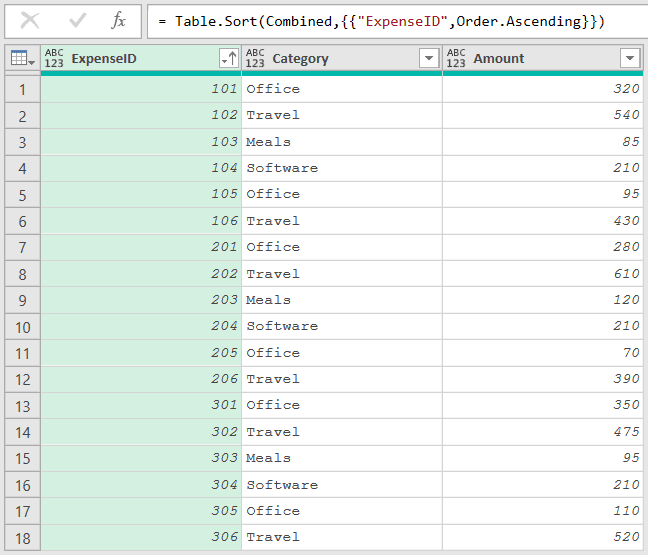Viewport: 648px width, 555px height.
Task: Click Amount cell 95 in row 5
Action: click(x=543, y=195)
